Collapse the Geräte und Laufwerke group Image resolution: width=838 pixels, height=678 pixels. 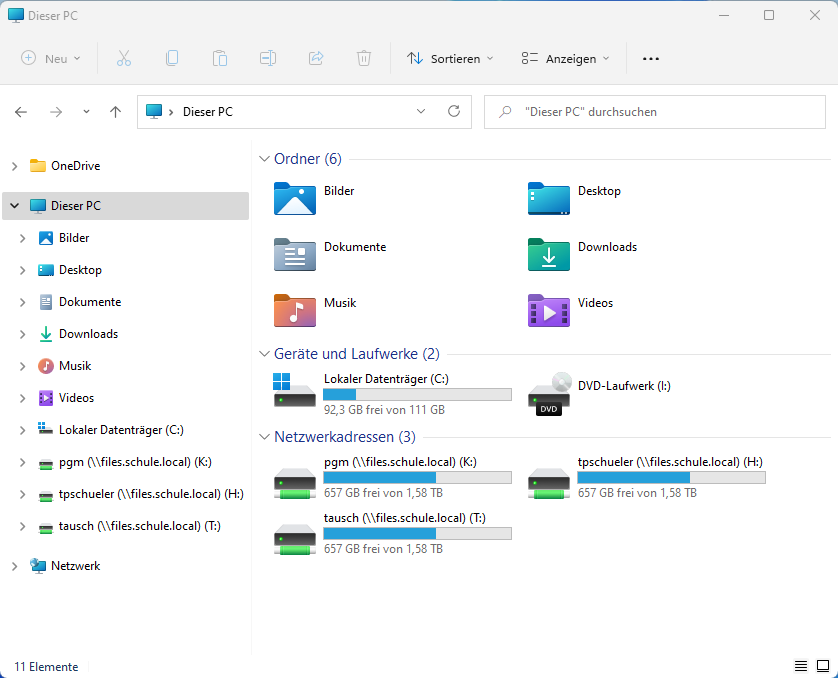[264, 354]
